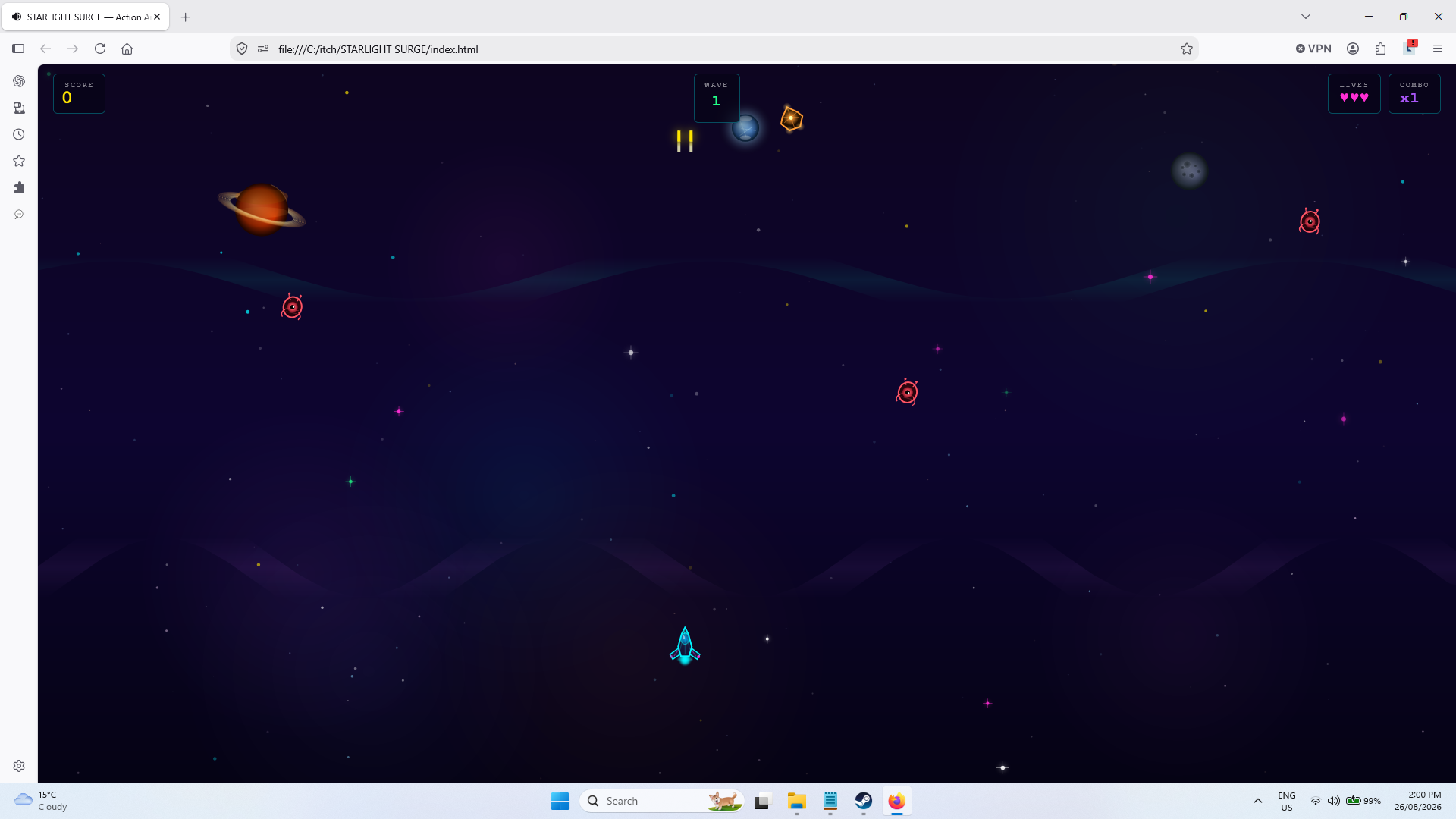Open the Windows Start button
The width and height of the screenshot is (1456, 819).
560,801
